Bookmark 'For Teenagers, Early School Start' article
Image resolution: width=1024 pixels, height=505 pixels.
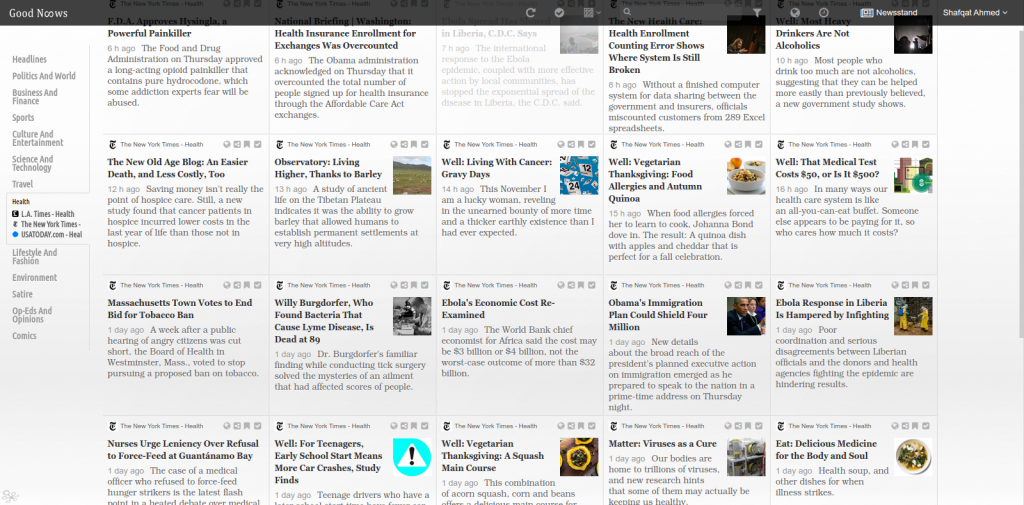pos(414,426)
